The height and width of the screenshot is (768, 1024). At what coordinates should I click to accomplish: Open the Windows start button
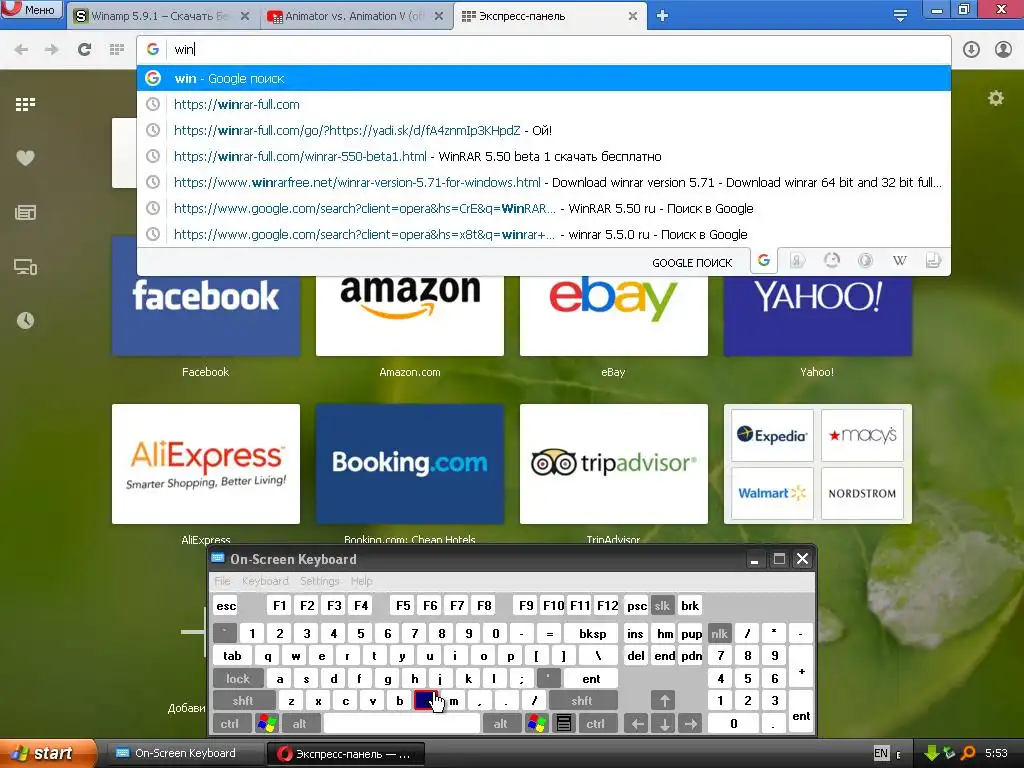coord(48,754)
